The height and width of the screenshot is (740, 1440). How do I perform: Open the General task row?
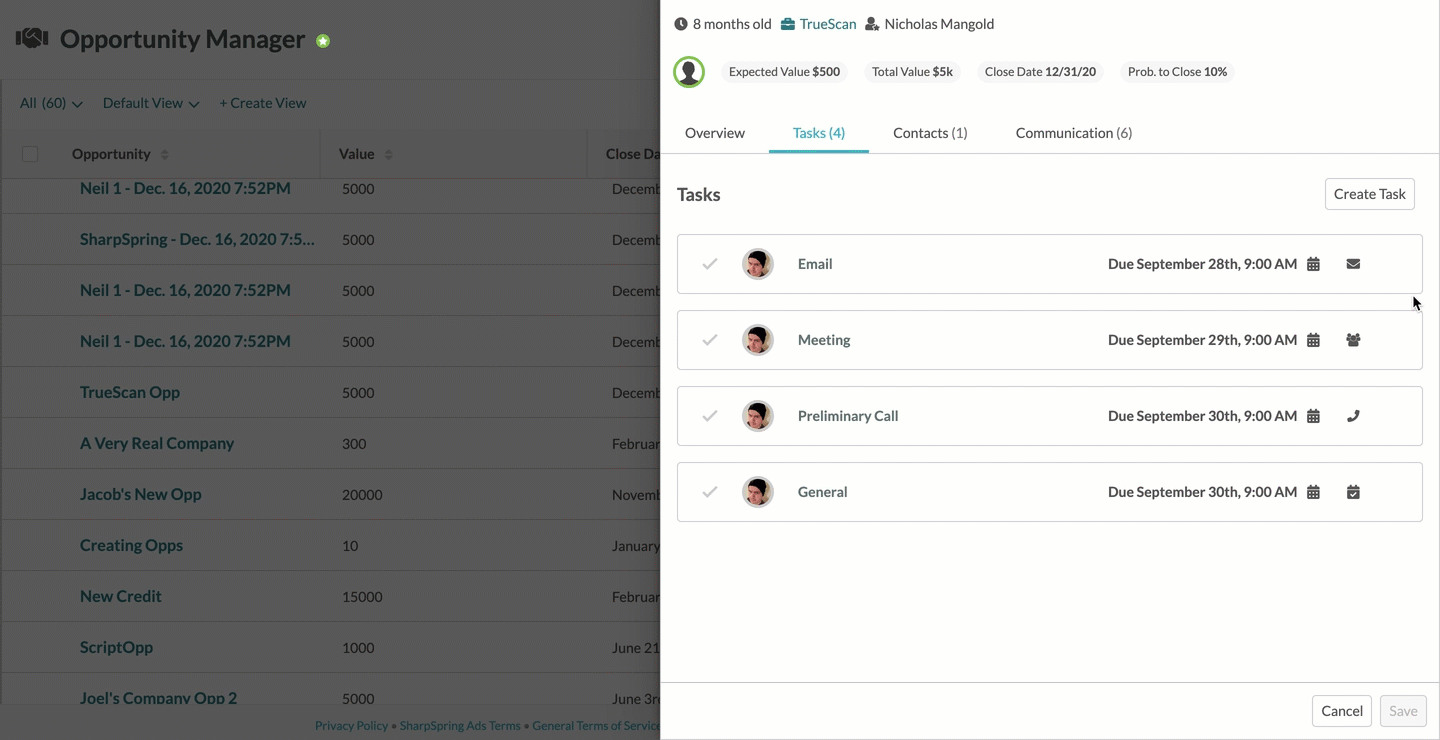click(1050, 492)
